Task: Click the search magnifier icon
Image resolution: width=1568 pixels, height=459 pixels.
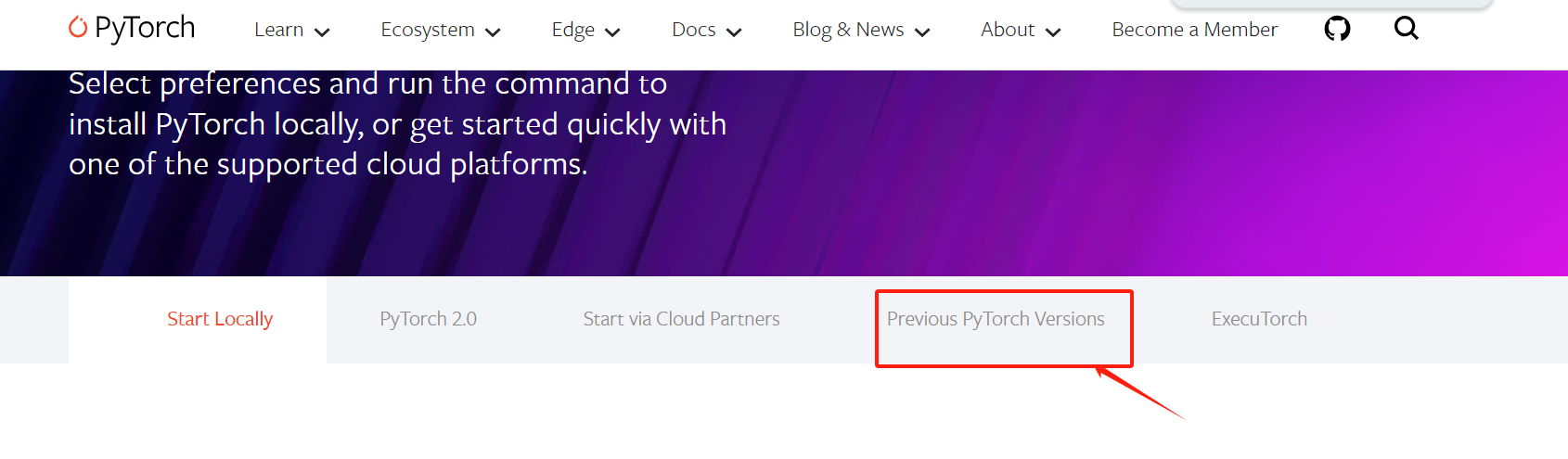Action: click(1406, 29)
